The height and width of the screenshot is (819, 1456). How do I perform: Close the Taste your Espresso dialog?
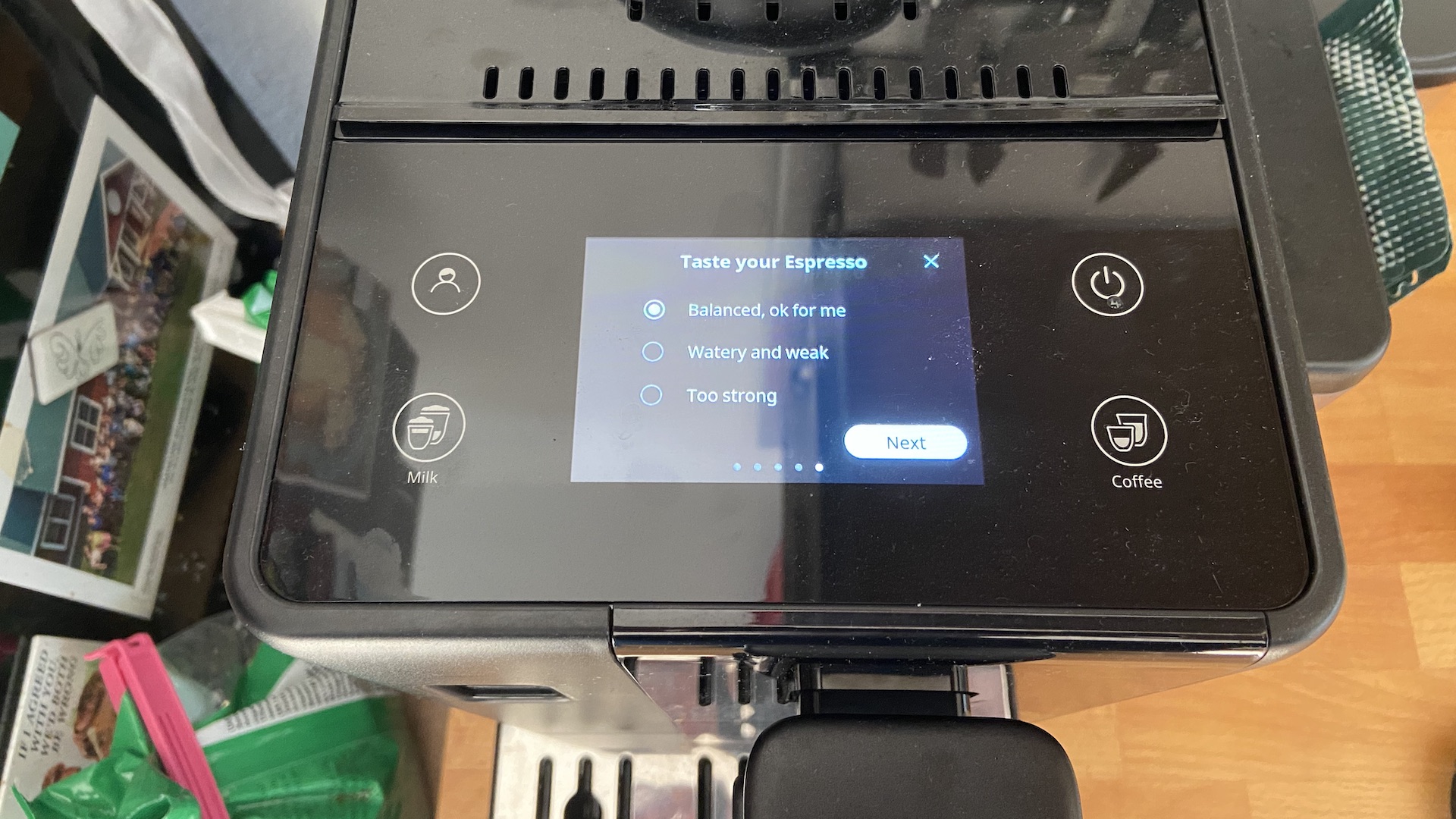point(930,262)
